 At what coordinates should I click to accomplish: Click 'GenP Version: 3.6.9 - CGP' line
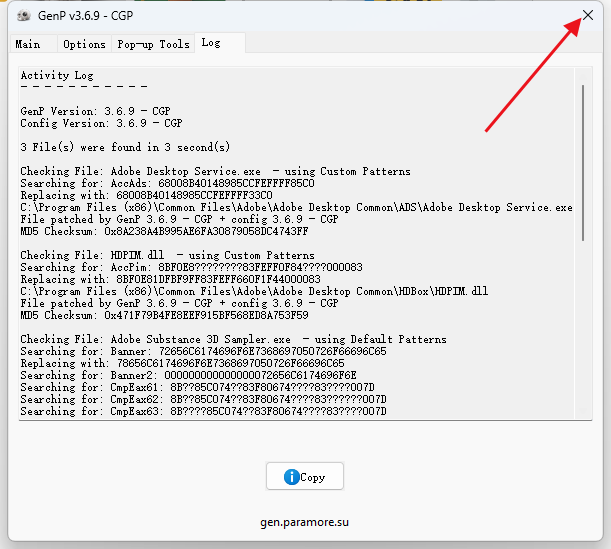pyautogui.click(x=95, y=111)
